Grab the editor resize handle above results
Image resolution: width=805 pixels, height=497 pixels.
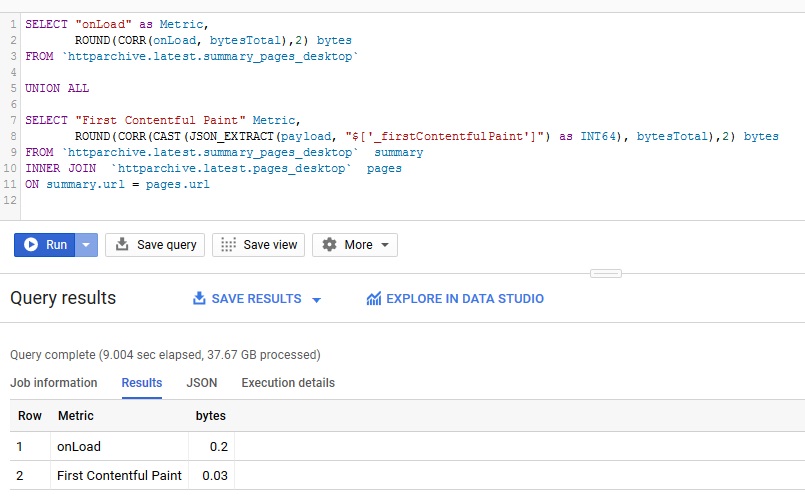pyautogui.click(x=605, y=273)
